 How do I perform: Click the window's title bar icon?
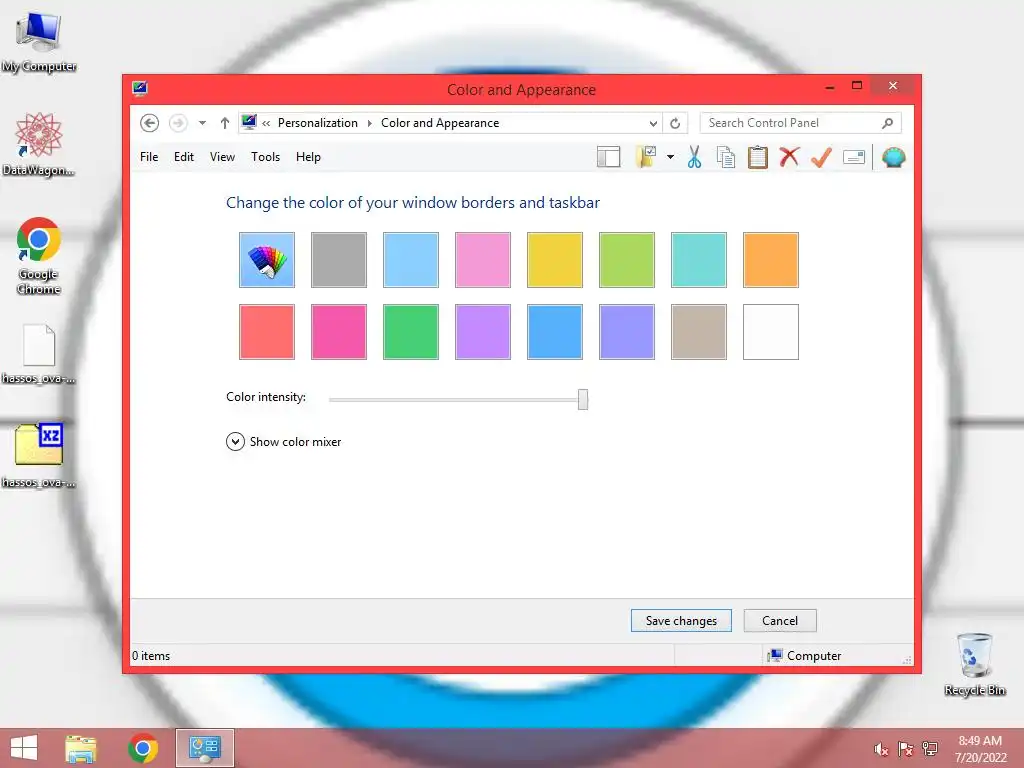point(140,88)
